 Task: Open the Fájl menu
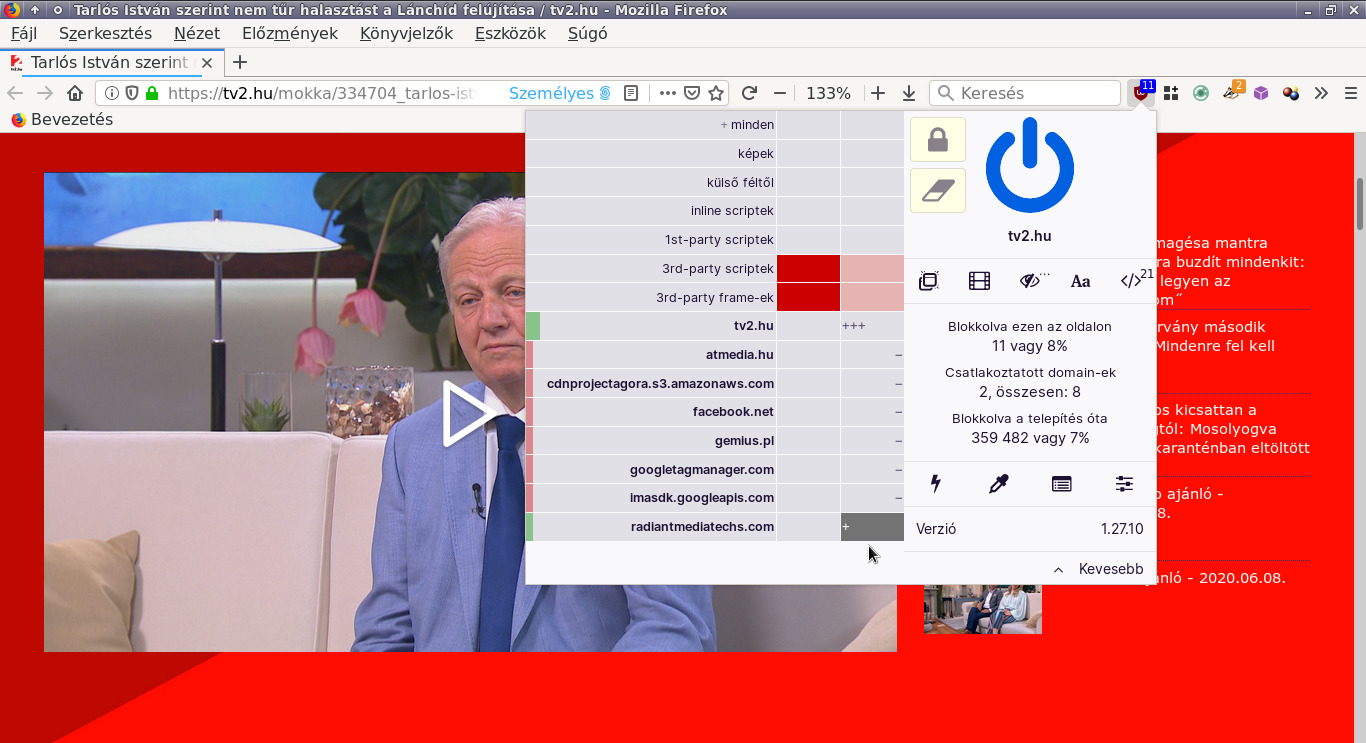click(23, 33)
